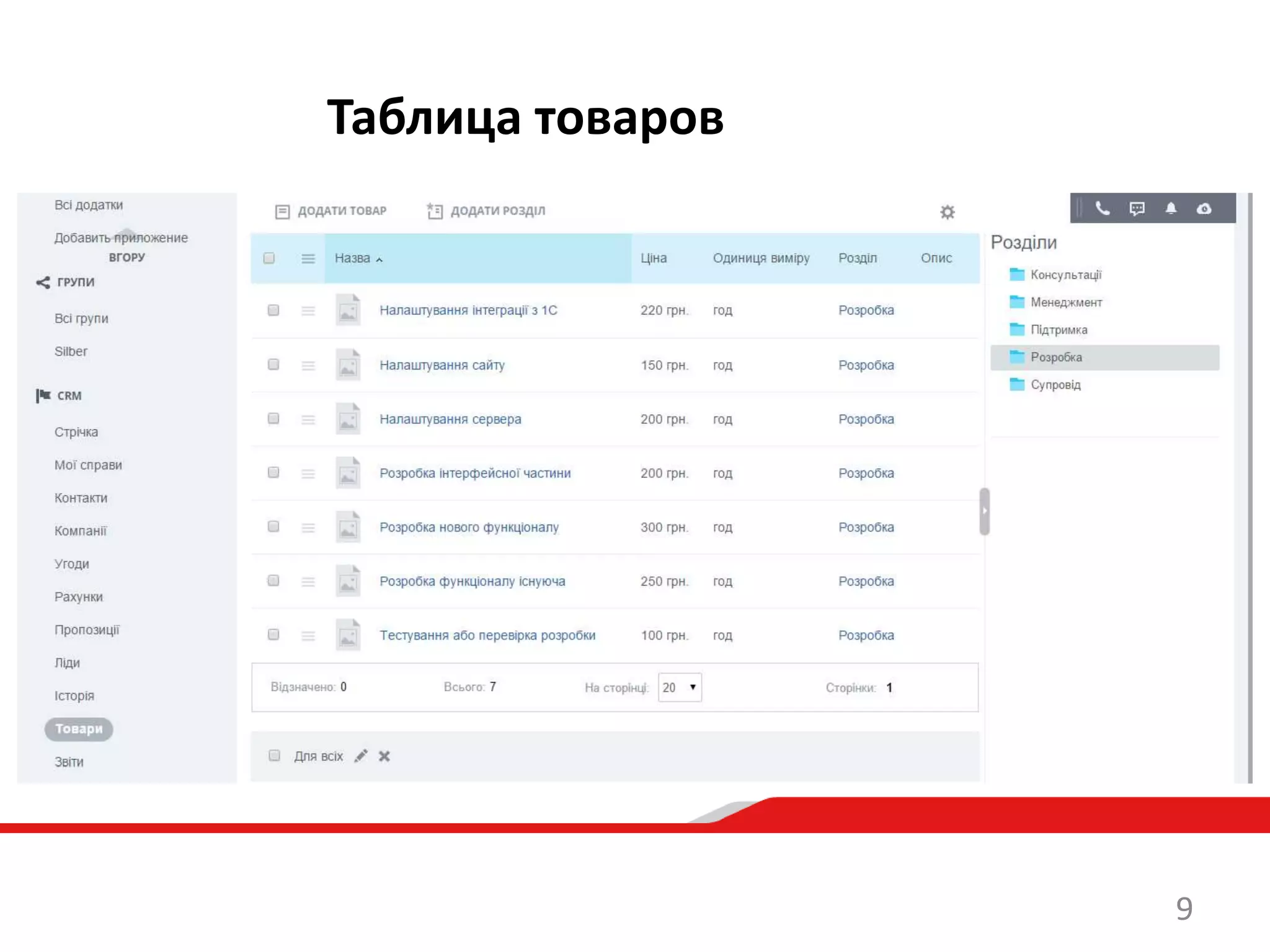Click the Додати товар button

click(x=331, y=211)
